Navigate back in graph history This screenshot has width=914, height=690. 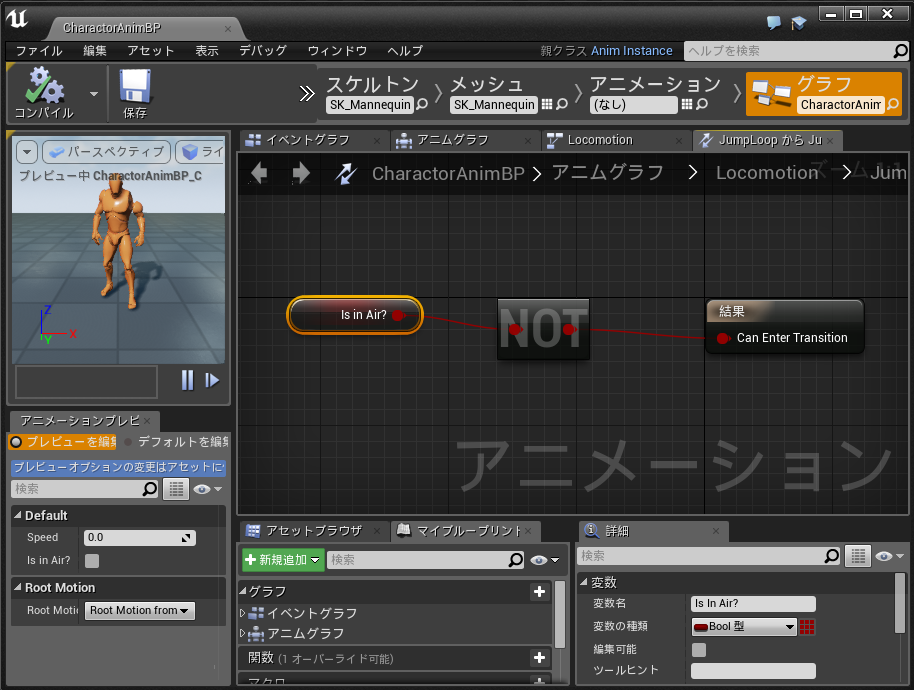click(259, 172)
